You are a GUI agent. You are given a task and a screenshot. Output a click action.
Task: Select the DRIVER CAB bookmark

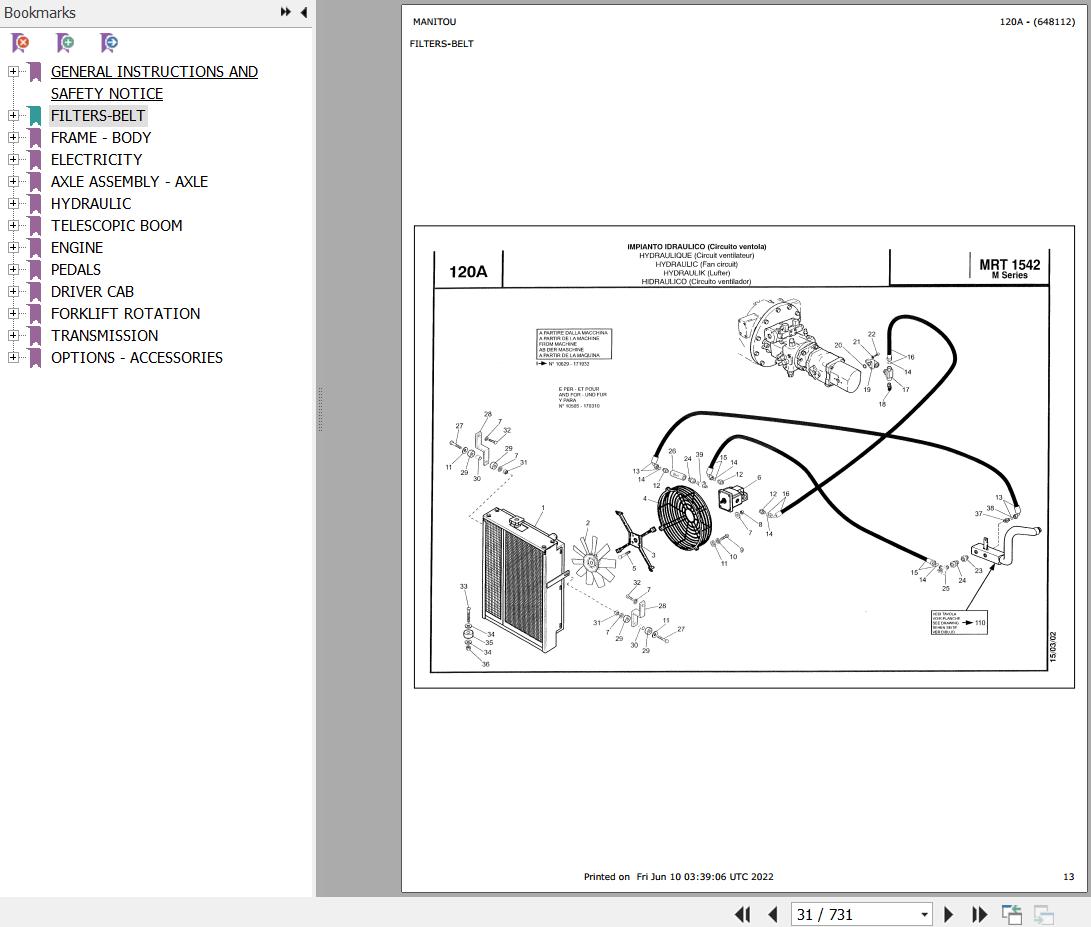point(92,291)
